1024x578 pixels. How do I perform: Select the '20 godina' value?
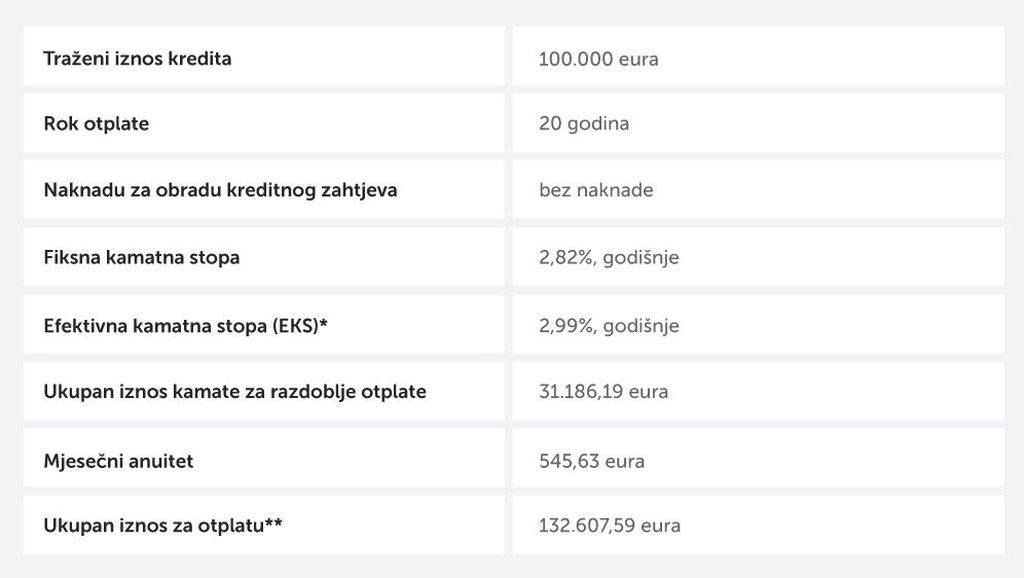584,123
